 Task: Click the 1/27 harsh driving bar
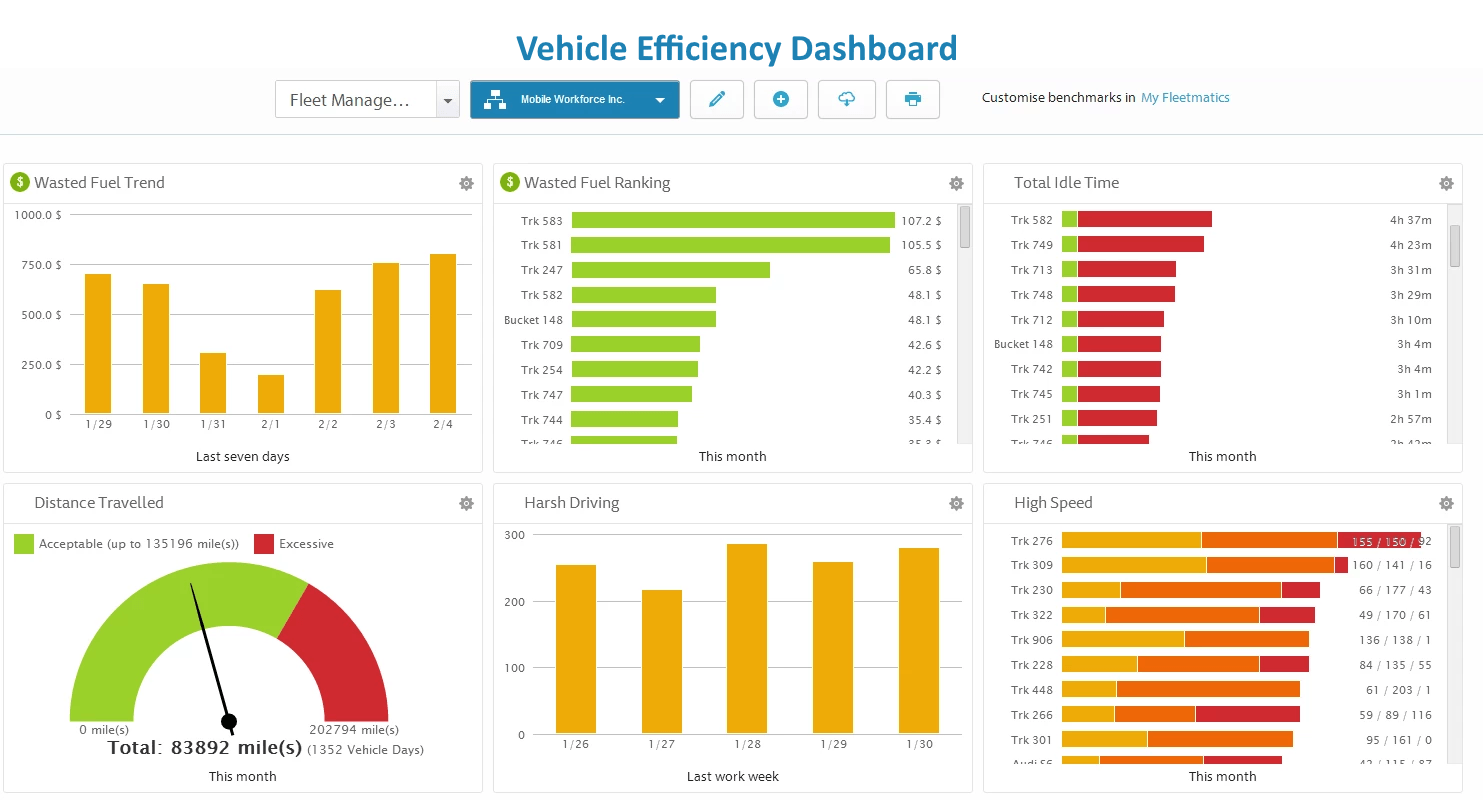(x=662, y=662)
